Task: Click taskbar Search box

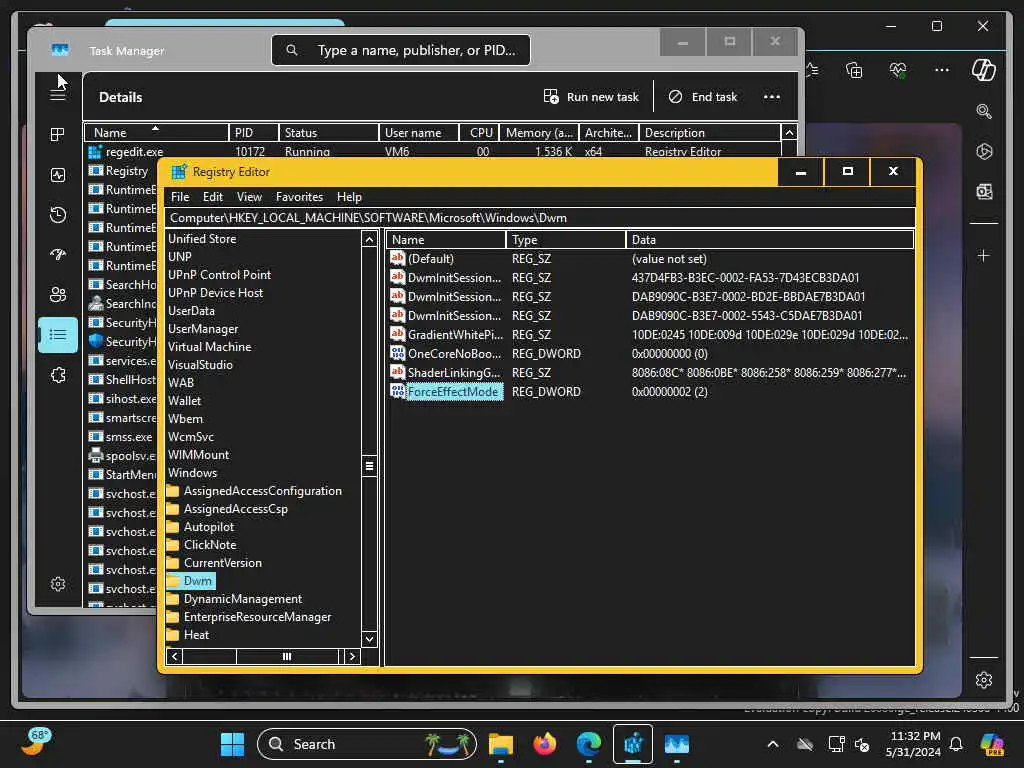Action: click(x=367, y=744)
